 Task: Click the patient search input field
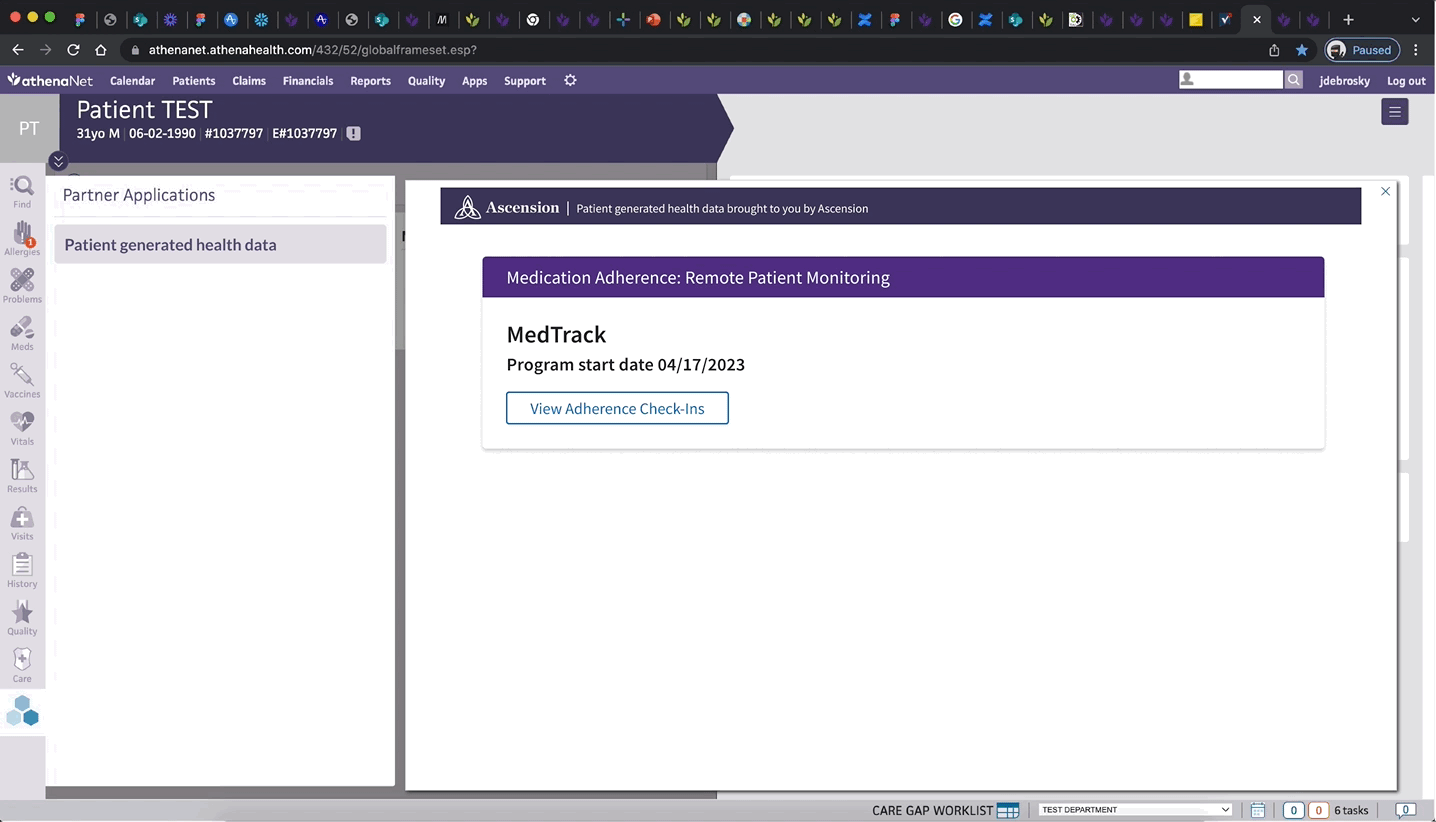1230,79
